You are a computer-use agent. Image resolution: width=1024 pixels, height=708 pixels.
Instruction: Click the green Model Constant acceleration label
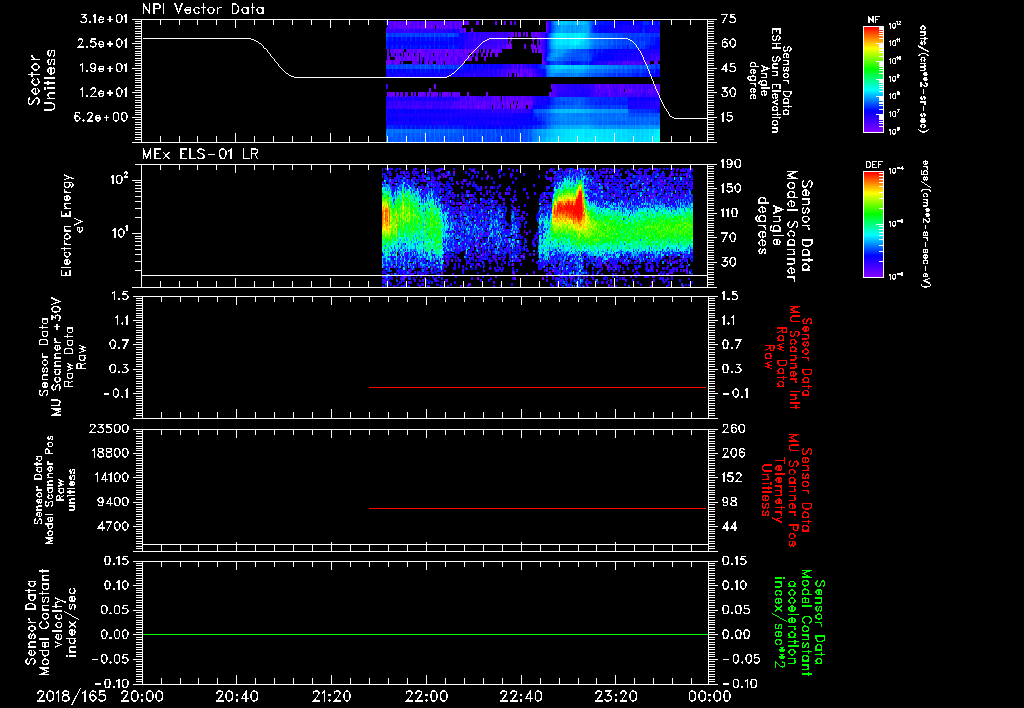coord(795,623)
